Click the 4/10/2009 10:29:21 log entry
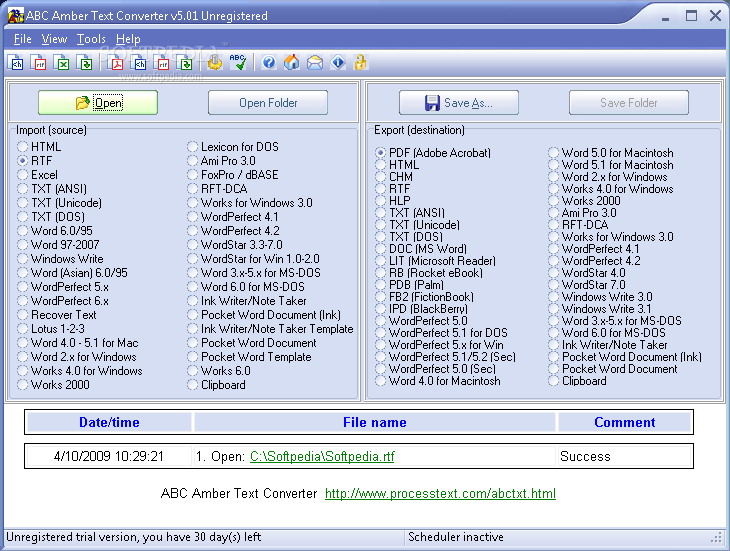Screen dimensions: 730x551 [x=109, y=457]
